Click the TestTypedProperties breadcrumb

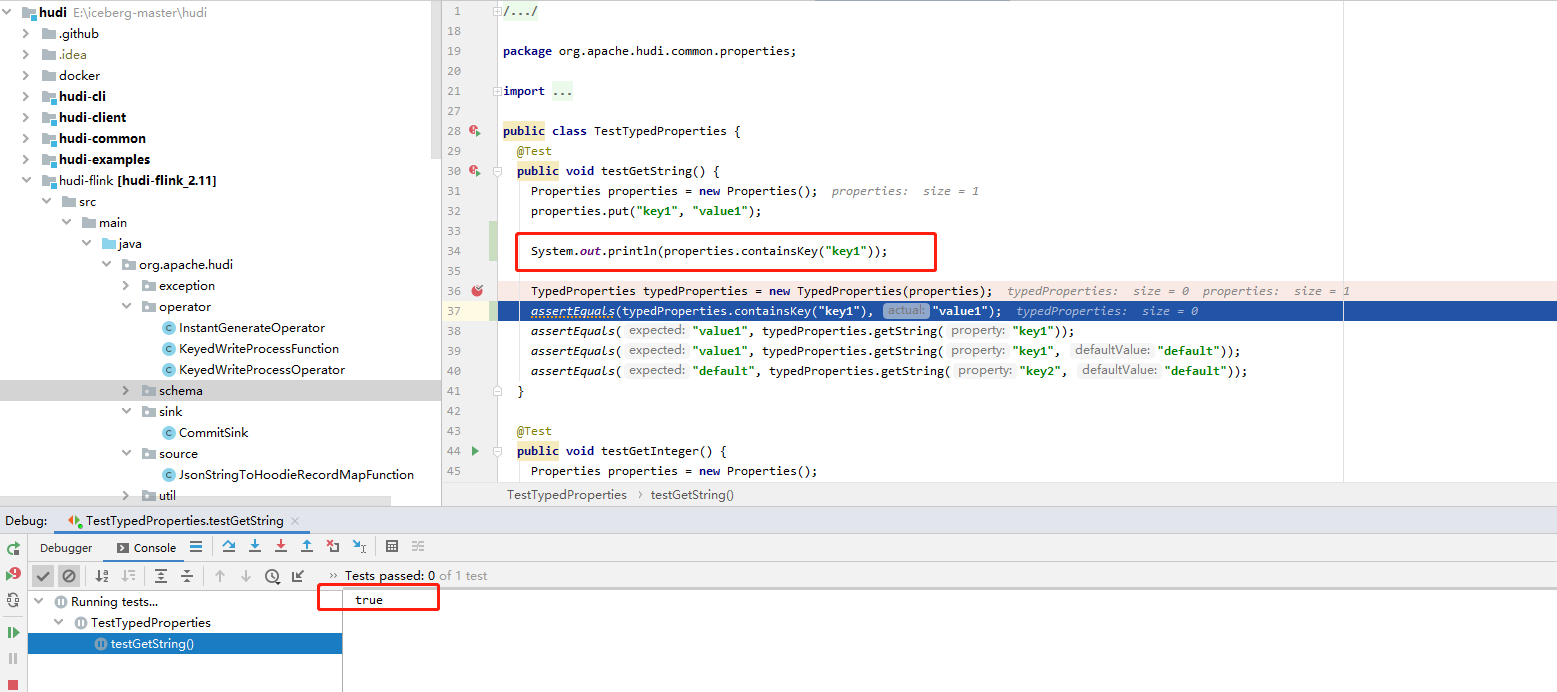[x=567, y=495]
